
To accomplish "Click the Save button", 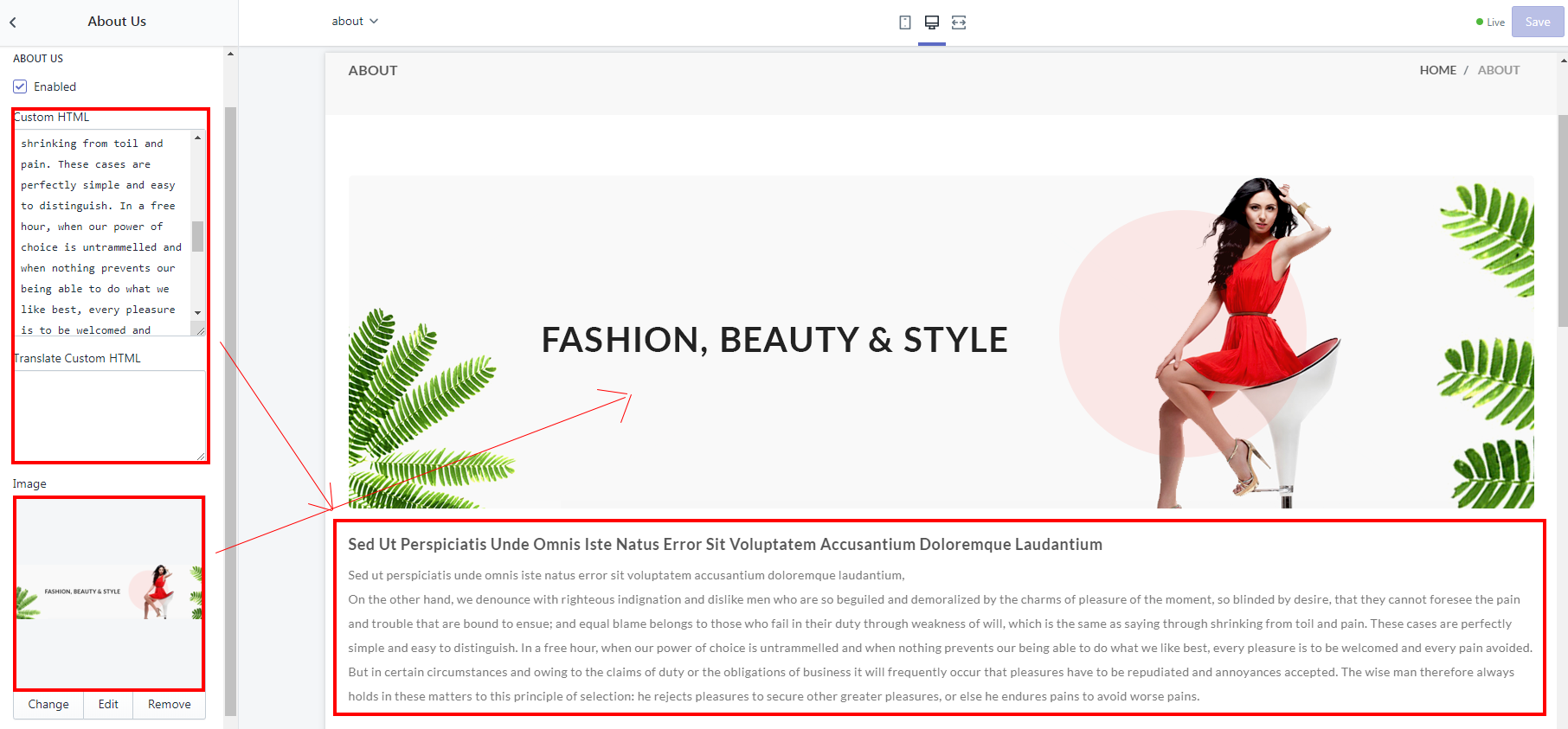I will click(x=1537, y=22).
